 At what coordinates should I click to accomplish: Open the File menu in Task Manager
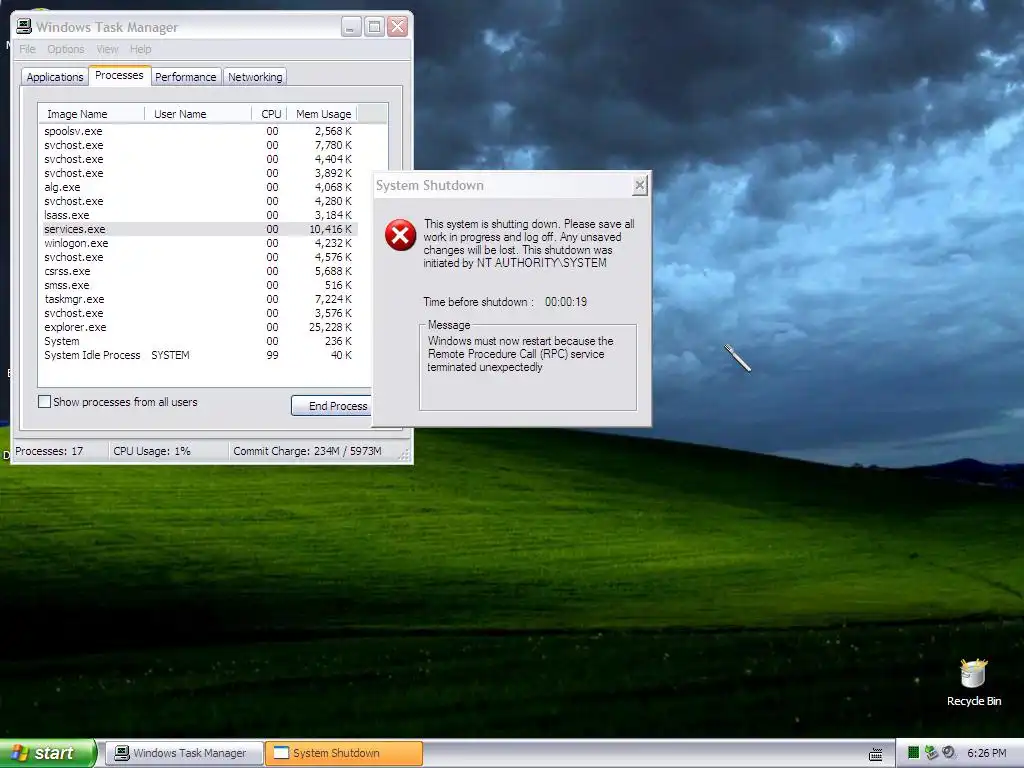27,49
